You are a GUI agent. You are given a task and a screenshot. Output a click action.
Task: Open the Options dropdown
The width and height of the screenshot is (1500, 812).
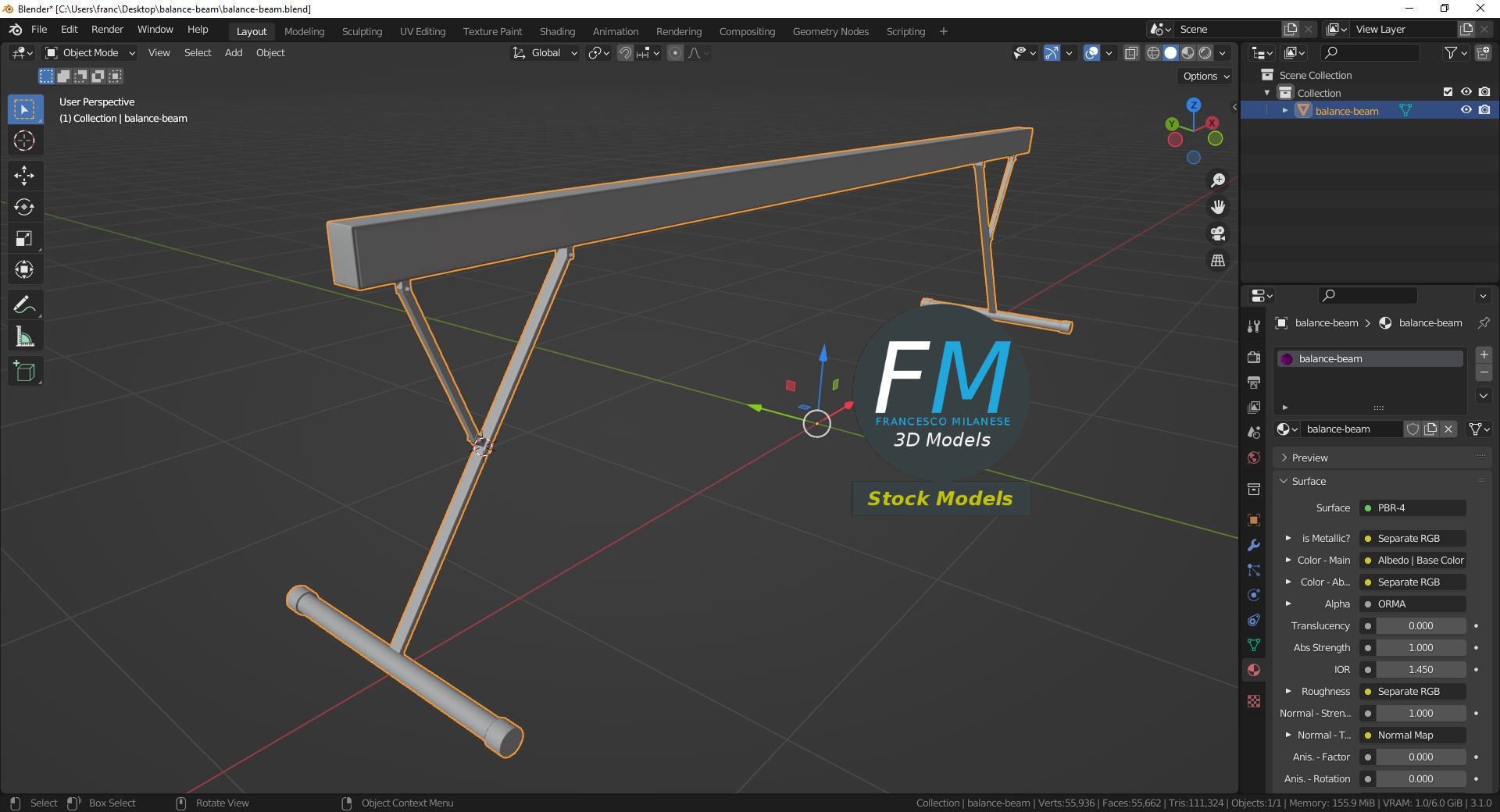pyautogui.click(x=1205, y=76)
